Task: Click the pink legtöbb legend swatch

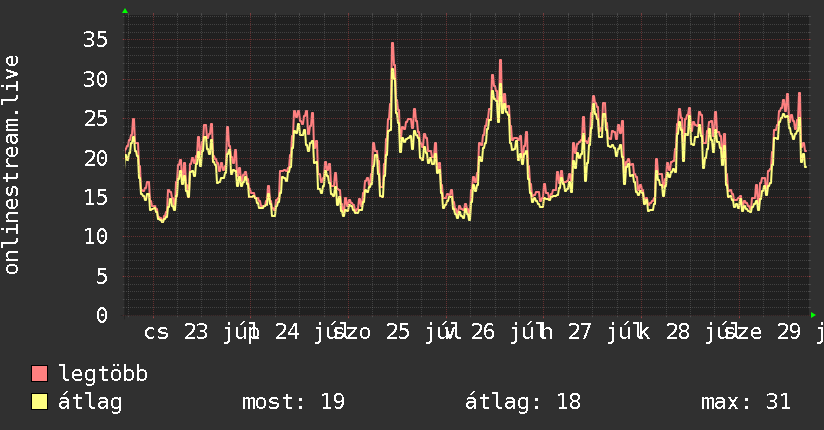Action: pos(39,374)
